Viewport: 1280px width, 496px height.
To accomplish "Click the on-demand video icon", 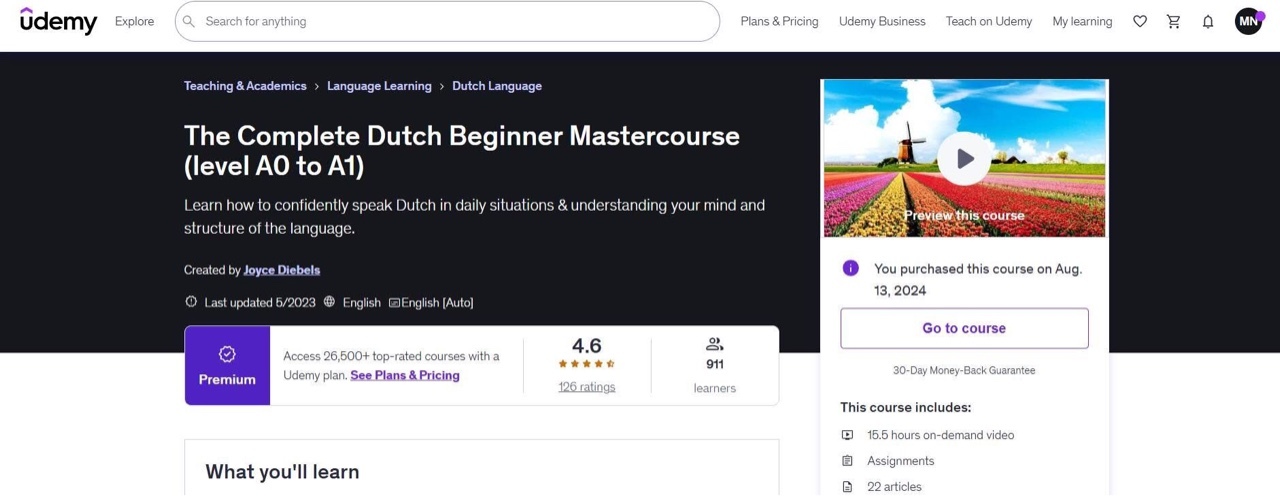I will pos(848,435).
